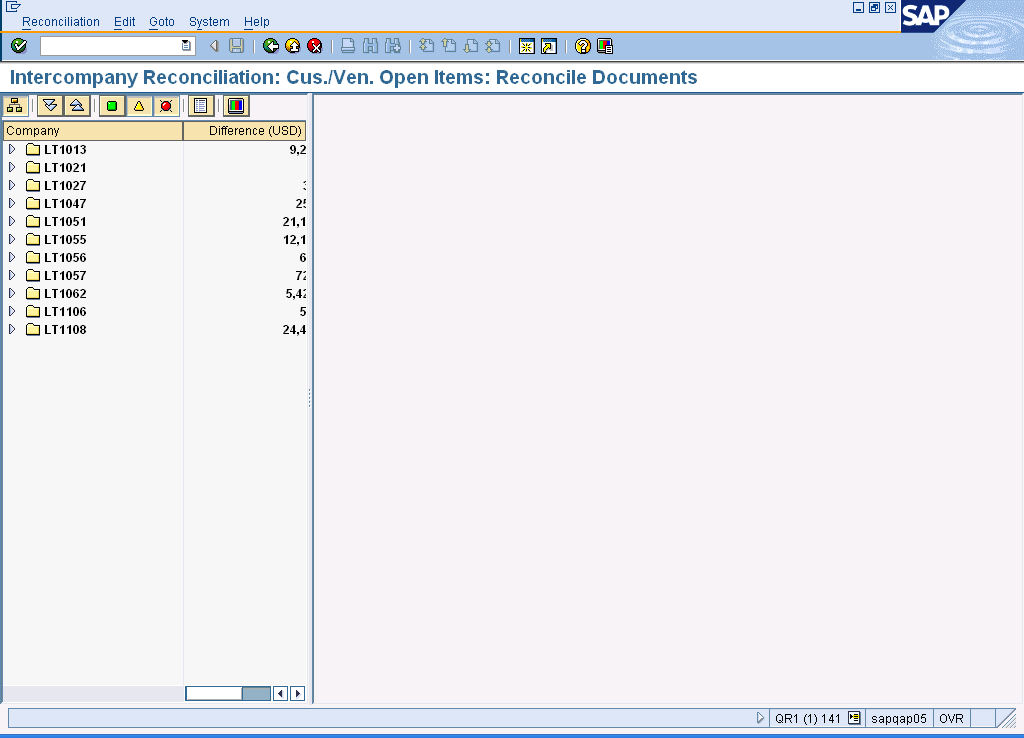Expand the LT1056 company node

[12, 257]
